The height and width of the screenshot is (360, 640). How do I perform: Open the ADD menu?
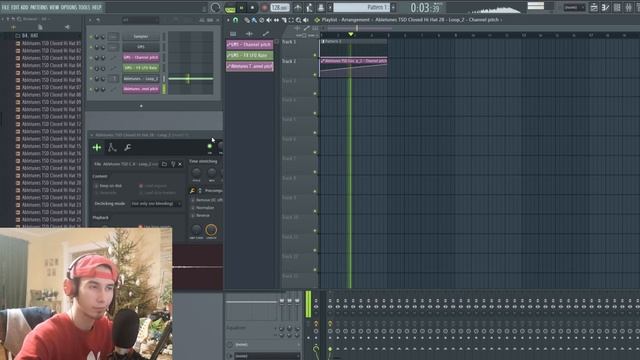pos(24,7)
